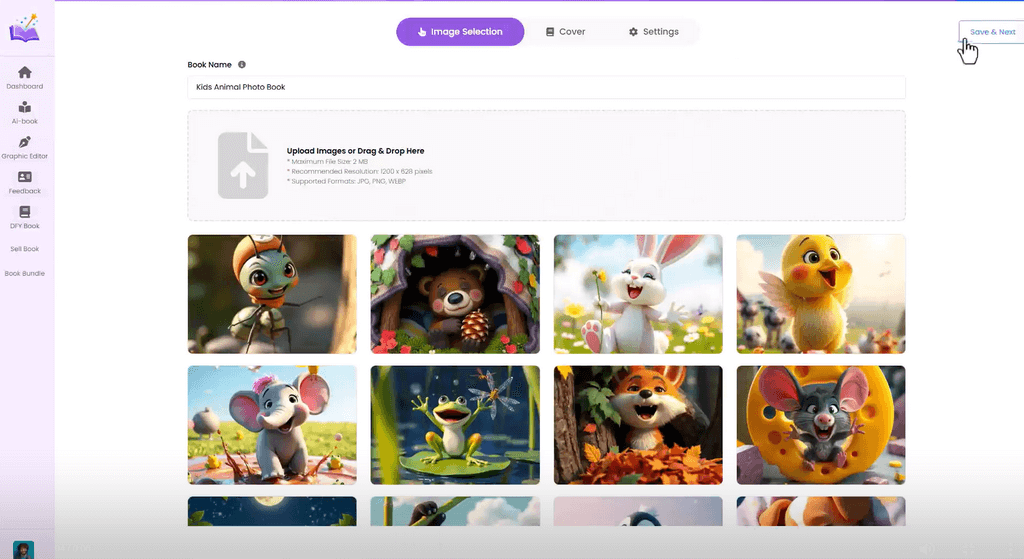Open the DFY Book sidebar icon

pos(25,212)
